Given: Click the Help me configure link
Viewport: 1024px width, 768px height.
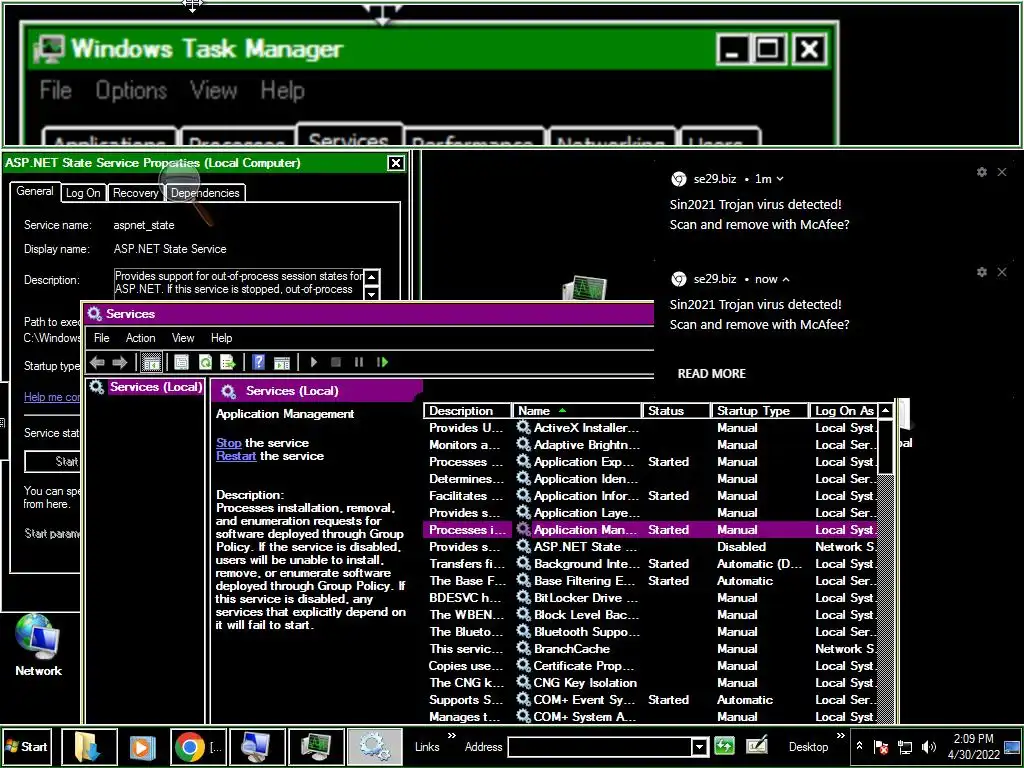Looking at the screenshot, I should 52,397.
